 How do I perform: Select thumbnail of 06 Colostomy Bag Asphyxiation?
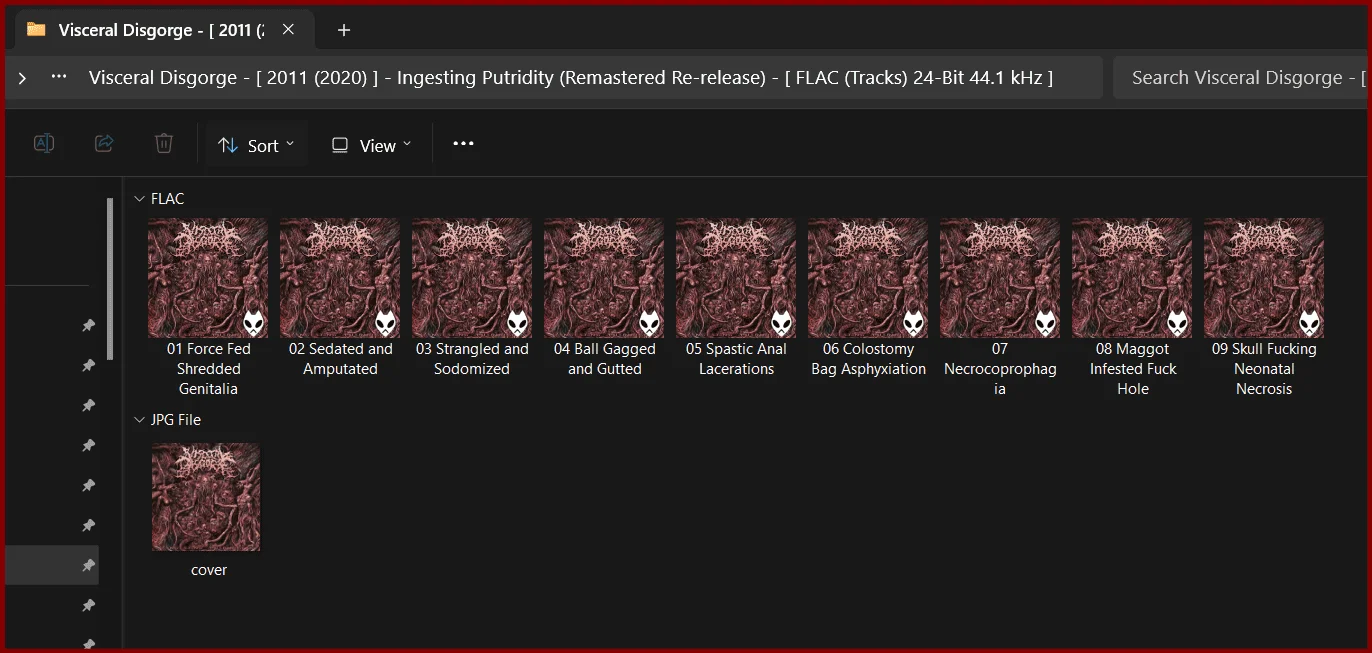pyautogui.click(x=868, y=278)
